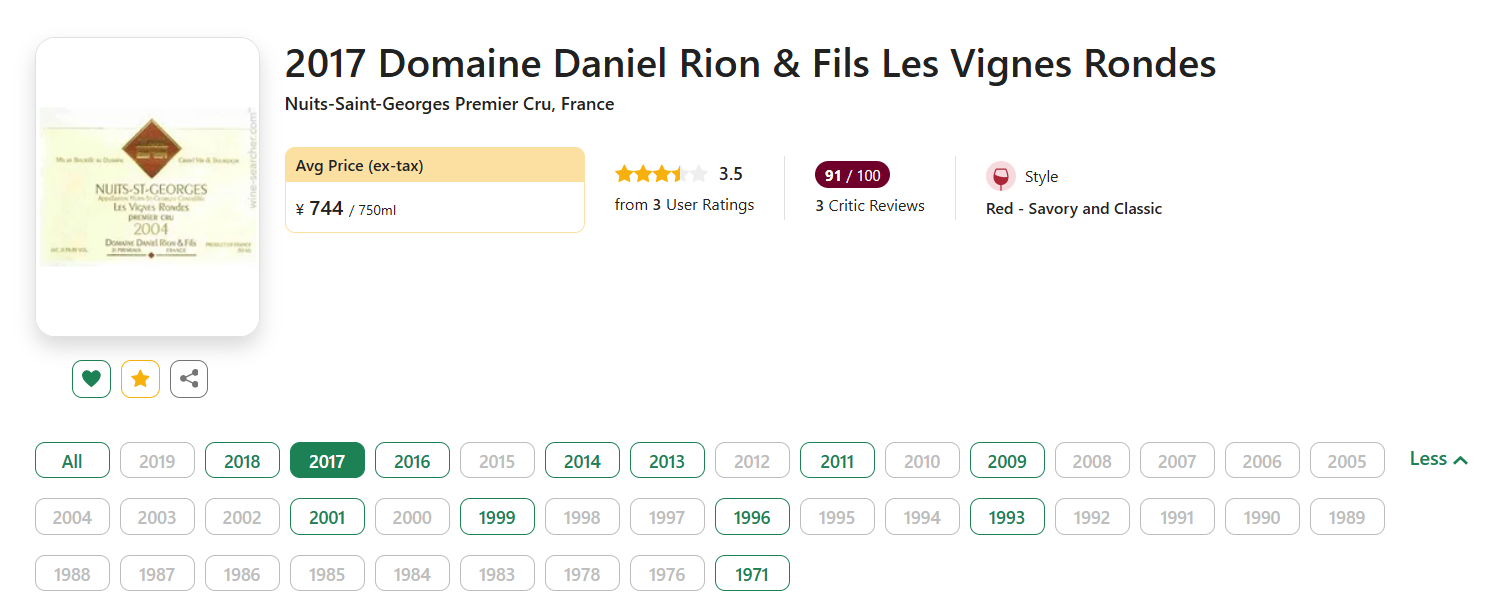Click the share icon below label
1501x612 pixels.
tap(189, 379)
